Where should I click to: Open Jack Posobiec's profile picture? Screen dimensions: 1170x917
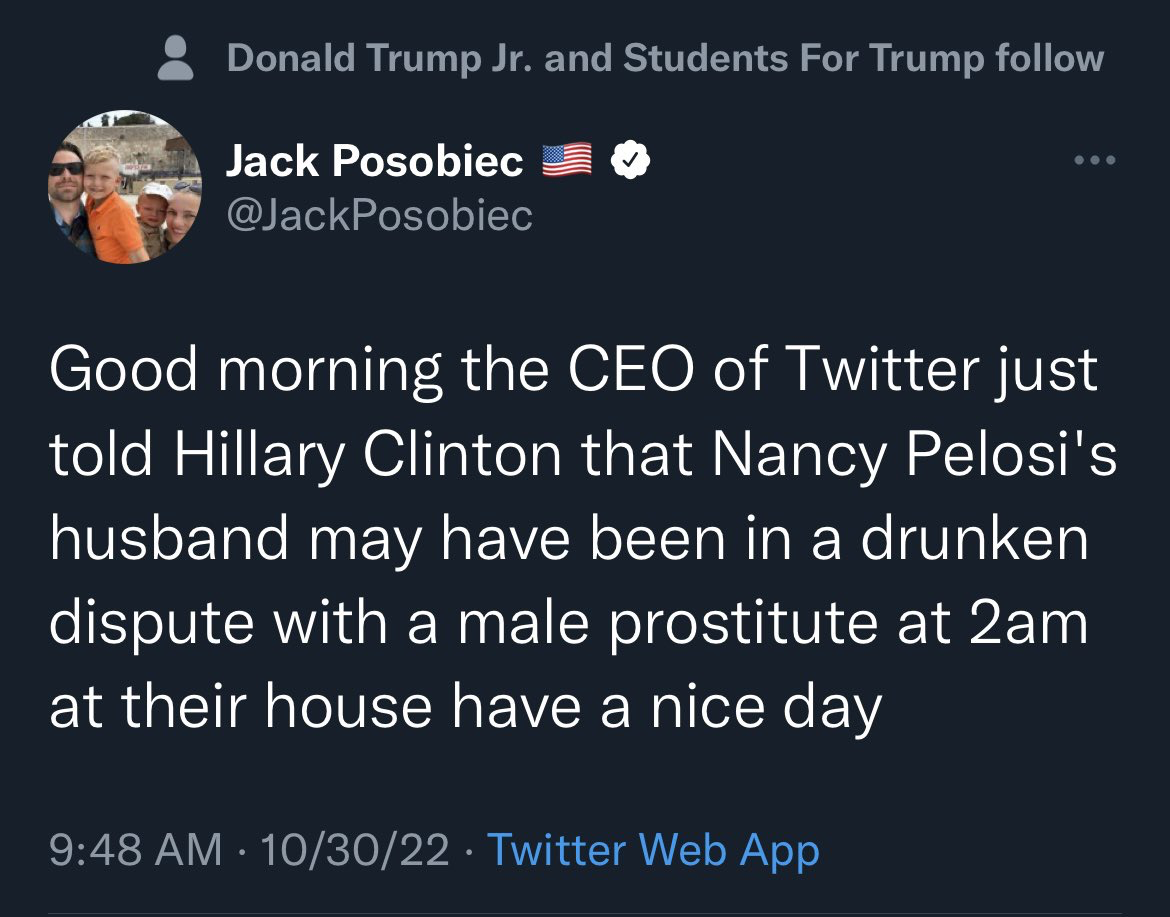coord(125,187)
